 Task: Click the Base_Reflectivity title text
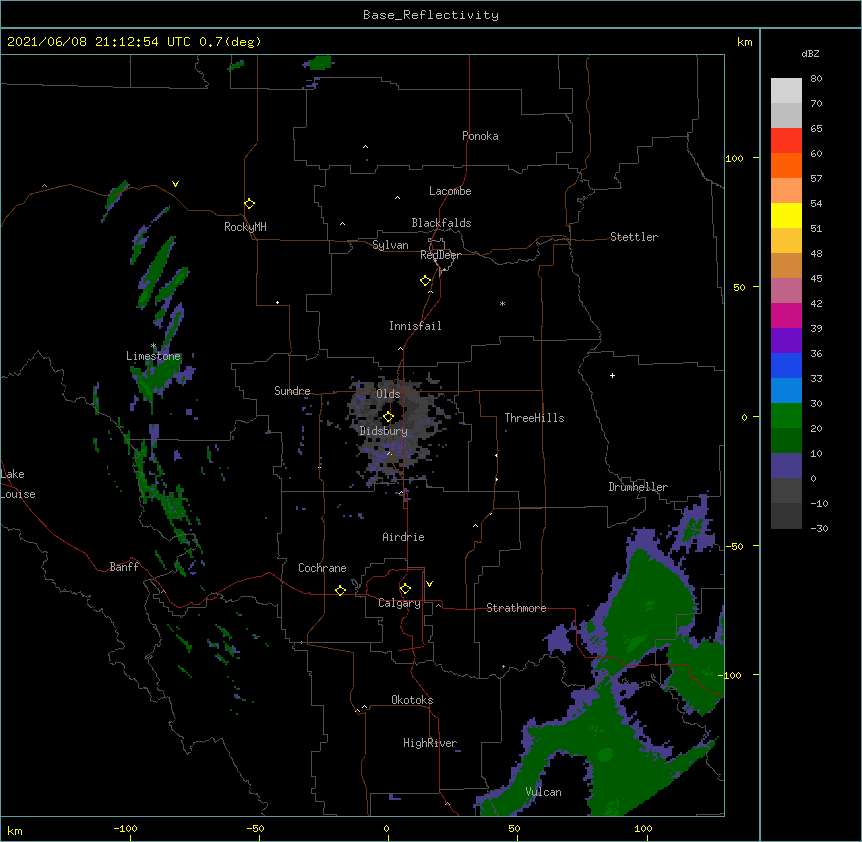(x=431, y=15)
